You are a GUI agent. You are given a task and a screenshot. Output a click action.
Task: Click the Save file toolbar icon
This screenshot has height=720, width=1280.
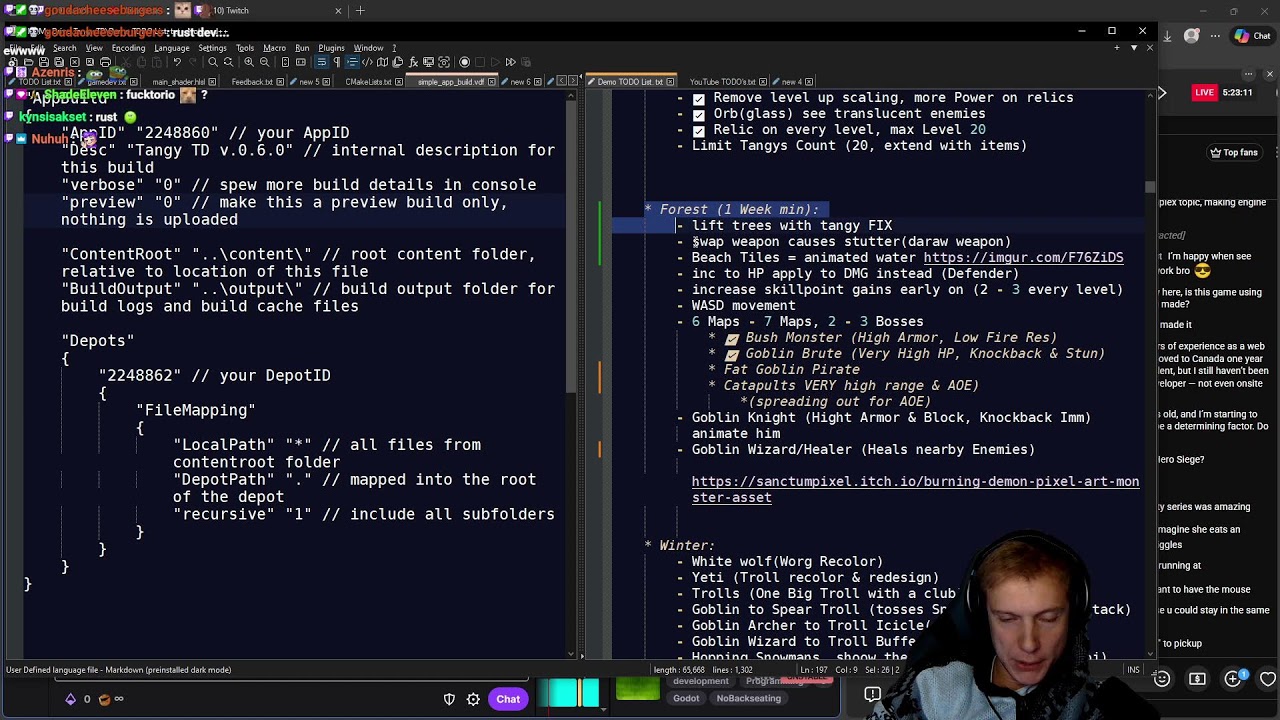pos(44,62)
